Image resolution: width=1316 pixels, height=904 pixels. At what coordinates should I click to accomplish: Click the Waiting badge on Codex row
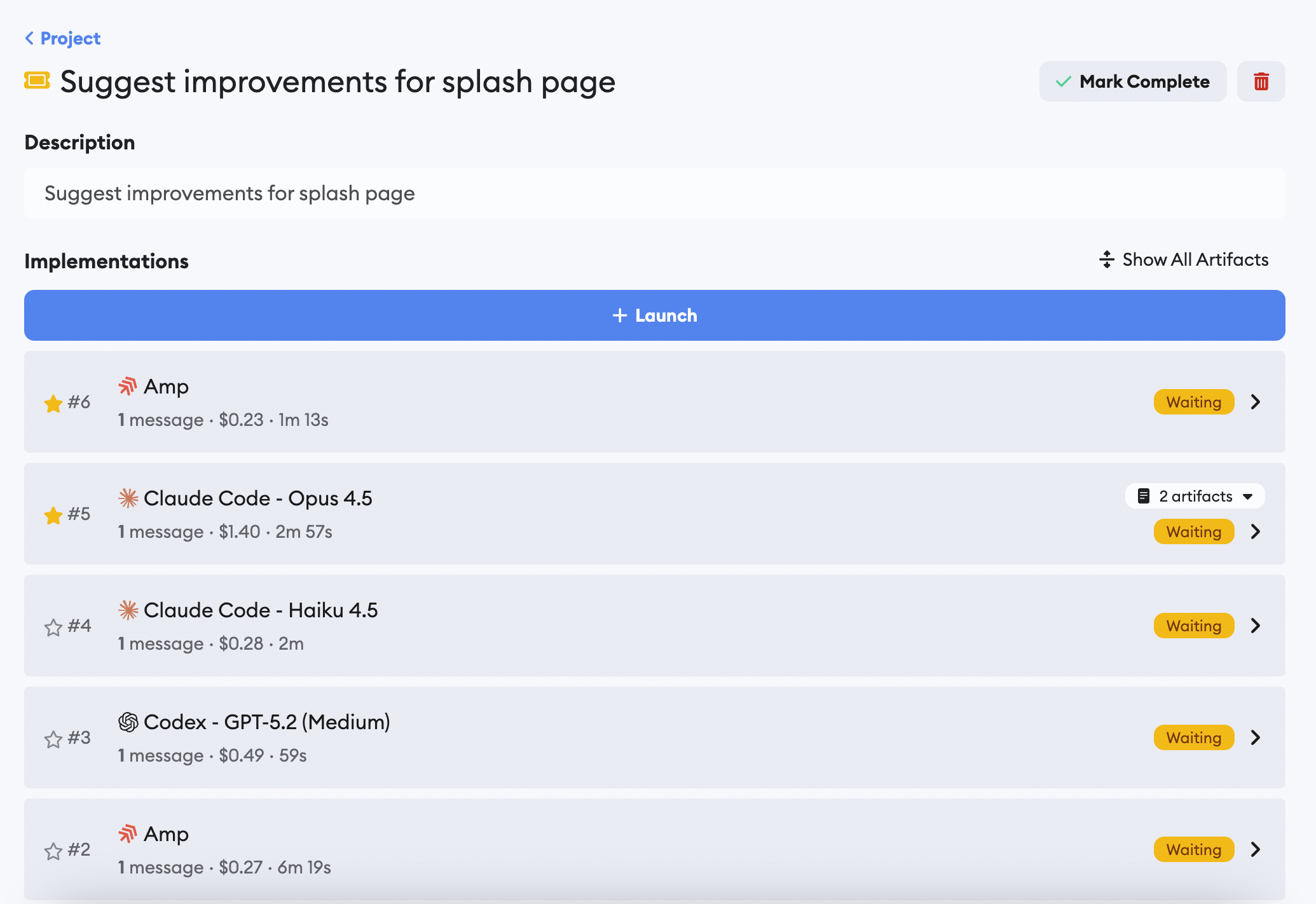pos(1194,737)
